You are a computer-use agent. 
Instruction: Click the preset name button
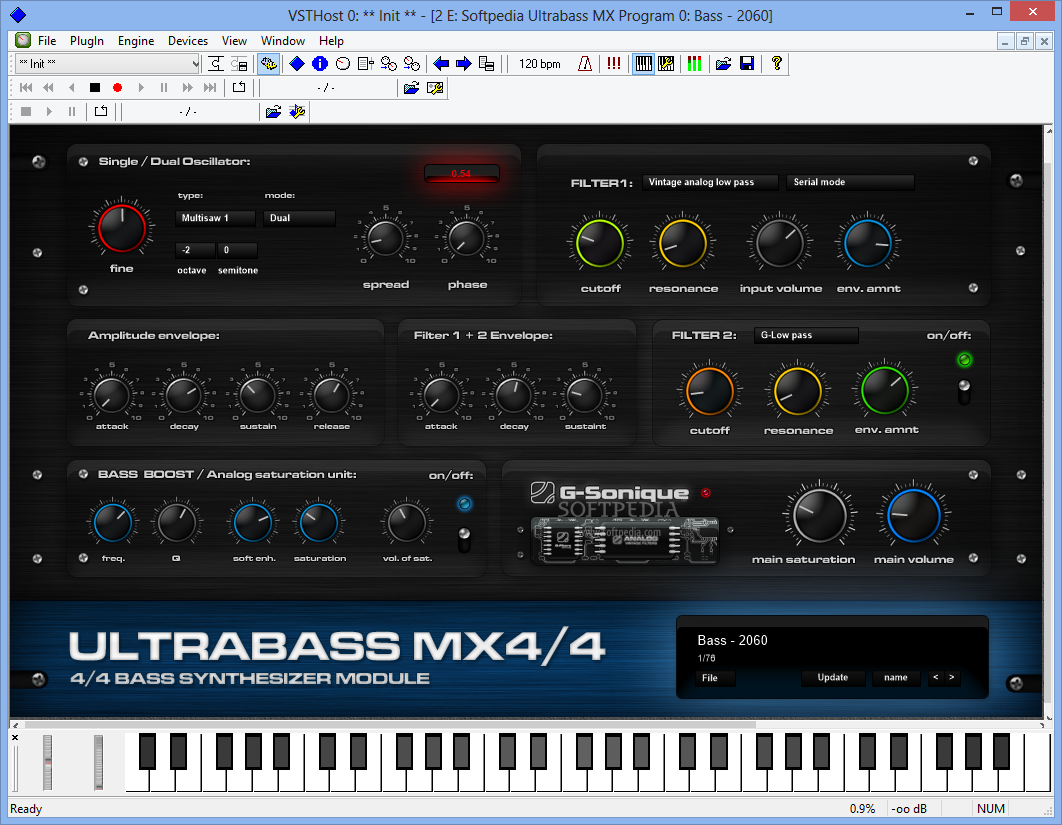pyautogui.click(x=895, y=677)
